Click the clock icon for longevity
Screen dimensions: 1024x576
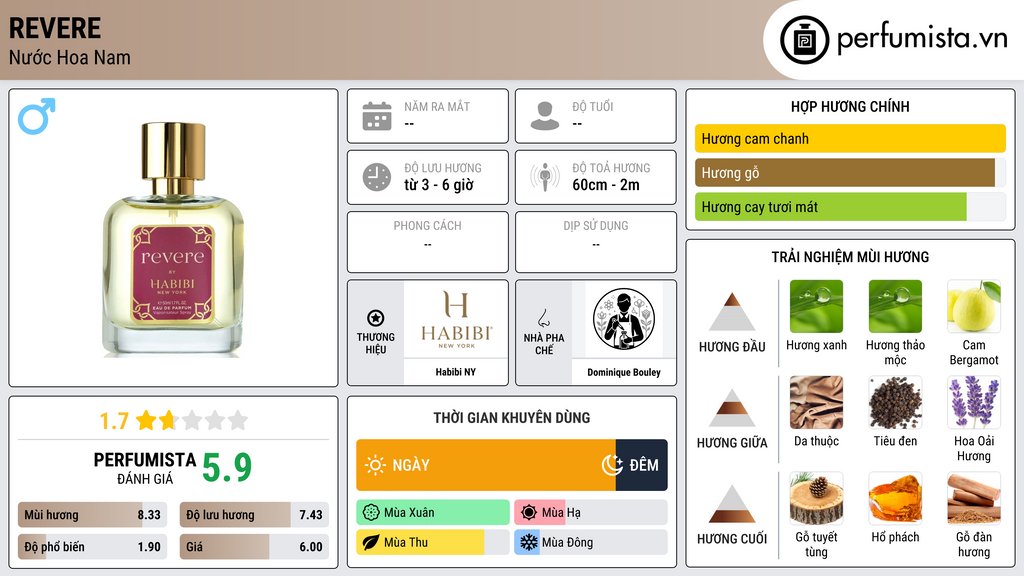coord(377,177)
